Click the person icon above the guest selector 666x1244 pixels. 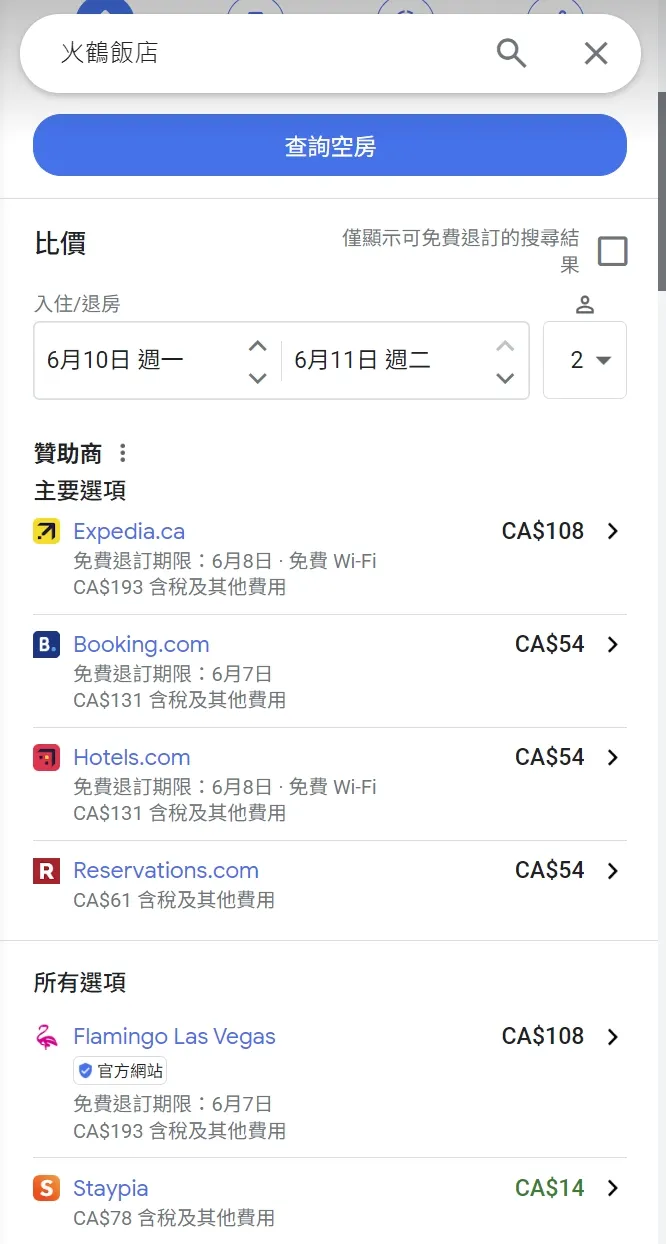585,303
